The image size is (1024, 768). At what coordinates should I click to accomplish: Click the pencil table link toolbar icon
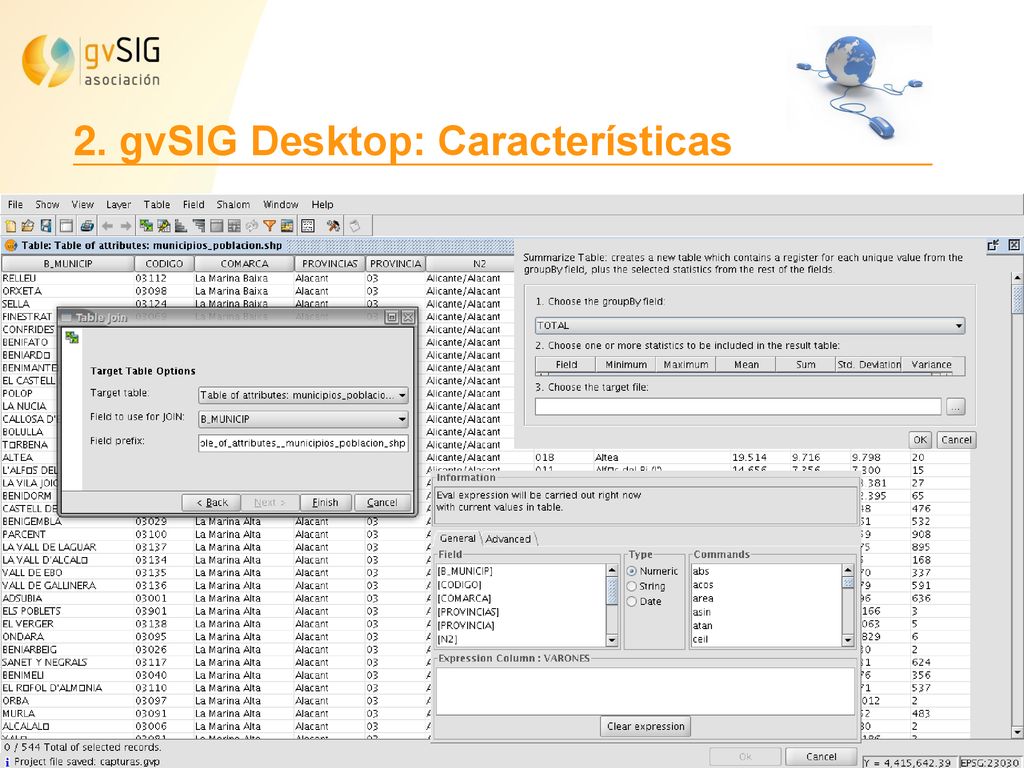coord(164,226)
